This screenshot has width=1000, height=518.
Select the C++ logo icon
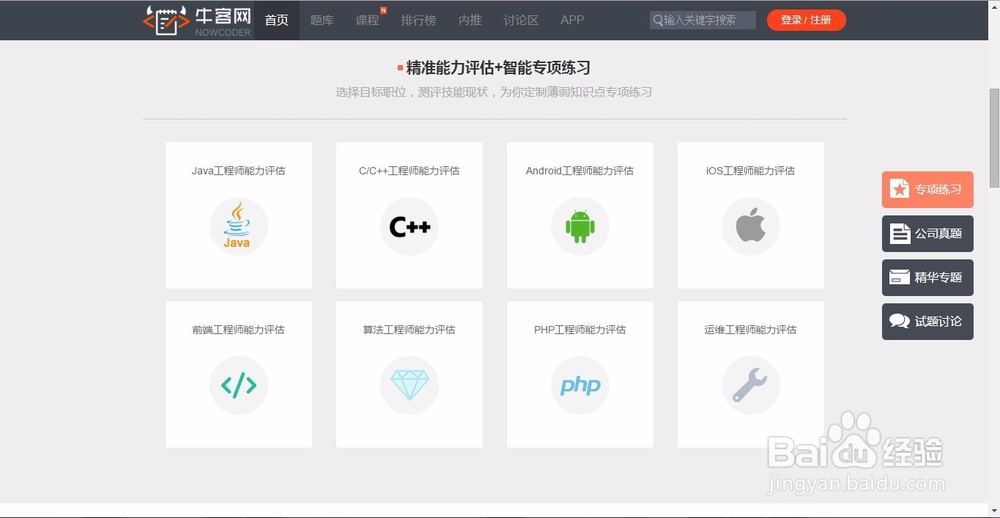(x=409, y=226)
